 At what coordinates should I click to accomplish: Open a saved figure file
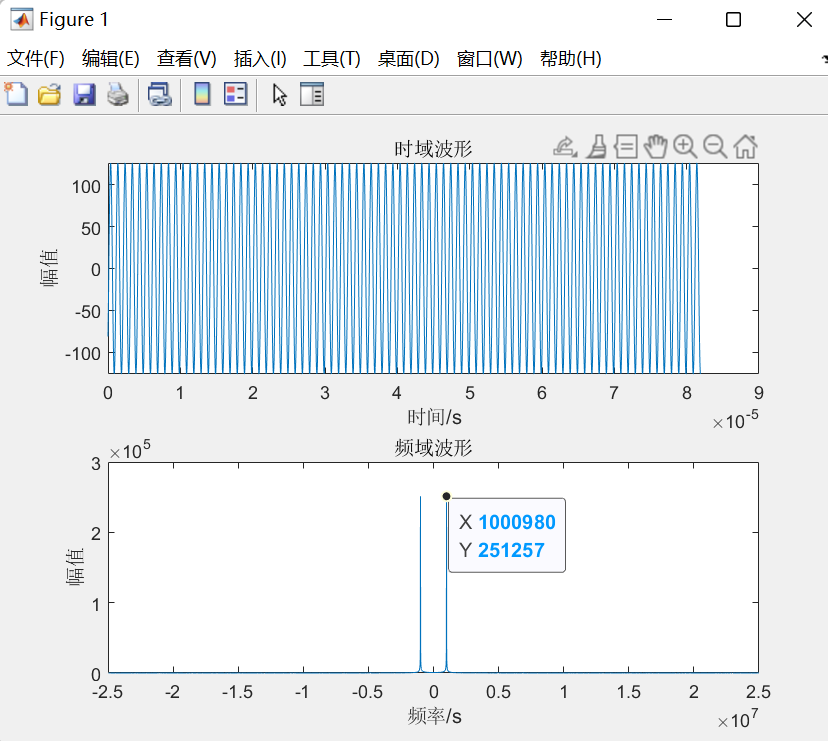(49, 93)
